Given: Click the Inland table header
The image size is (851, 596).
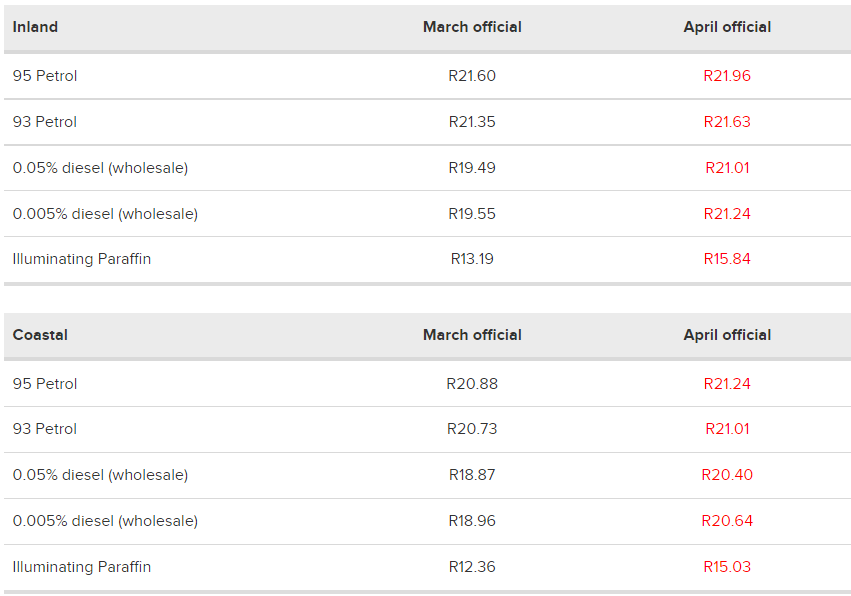Looking at the screenshot, I should click(35, 27).
